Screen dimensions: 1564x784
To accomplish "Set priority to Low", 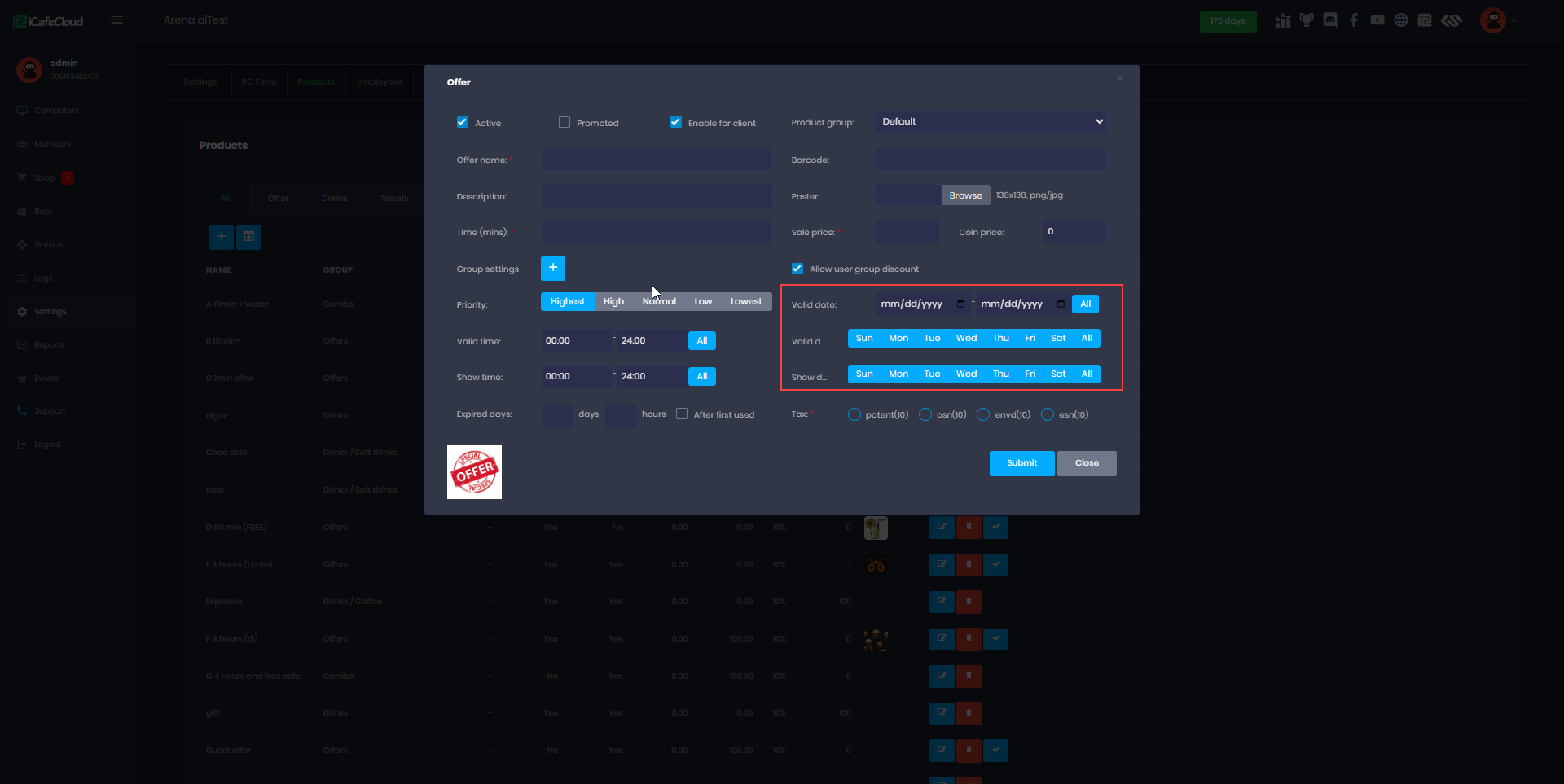I will click(x=703, y=301).
